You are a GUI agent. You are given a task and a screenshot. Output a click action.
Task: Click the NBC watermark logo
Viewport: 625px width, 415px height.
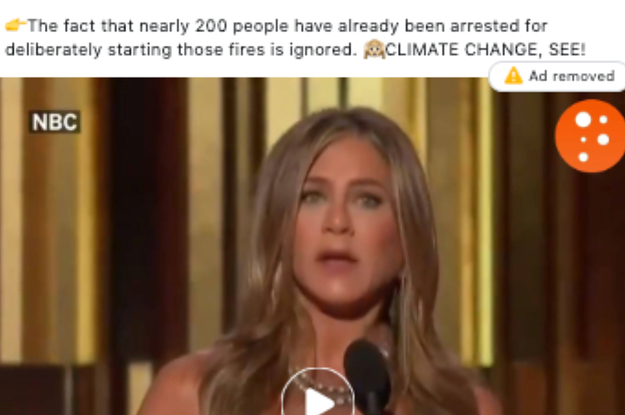55,122
